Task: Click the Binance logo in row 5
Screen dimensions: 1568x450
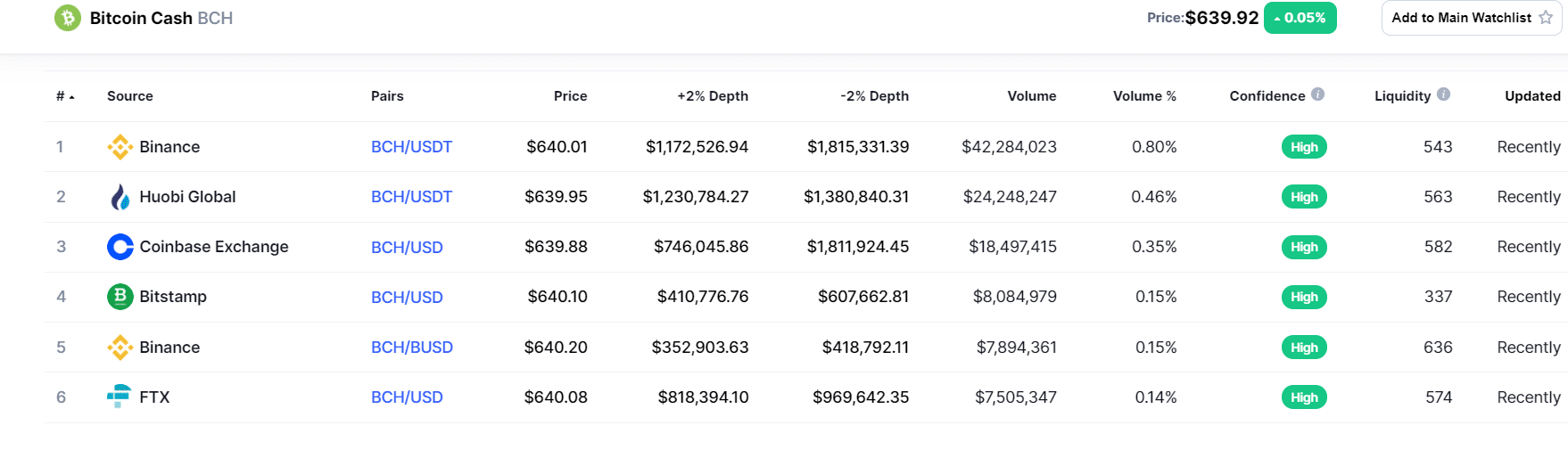Action: point(120,348)
